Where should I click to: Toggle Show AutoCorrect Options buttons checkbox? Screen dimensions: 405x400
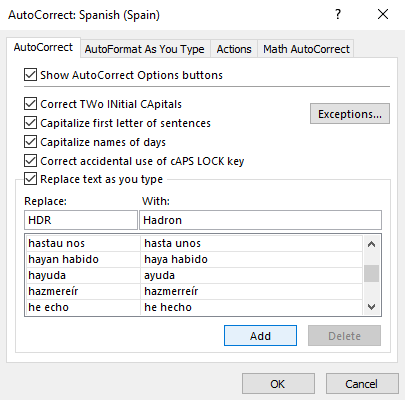[30, 75]
